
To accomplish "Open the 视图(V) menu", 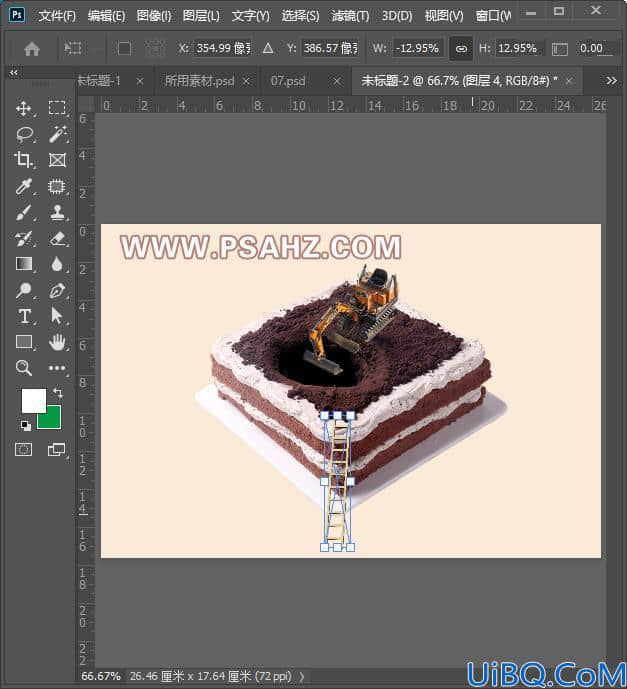I will coord(444,16).
